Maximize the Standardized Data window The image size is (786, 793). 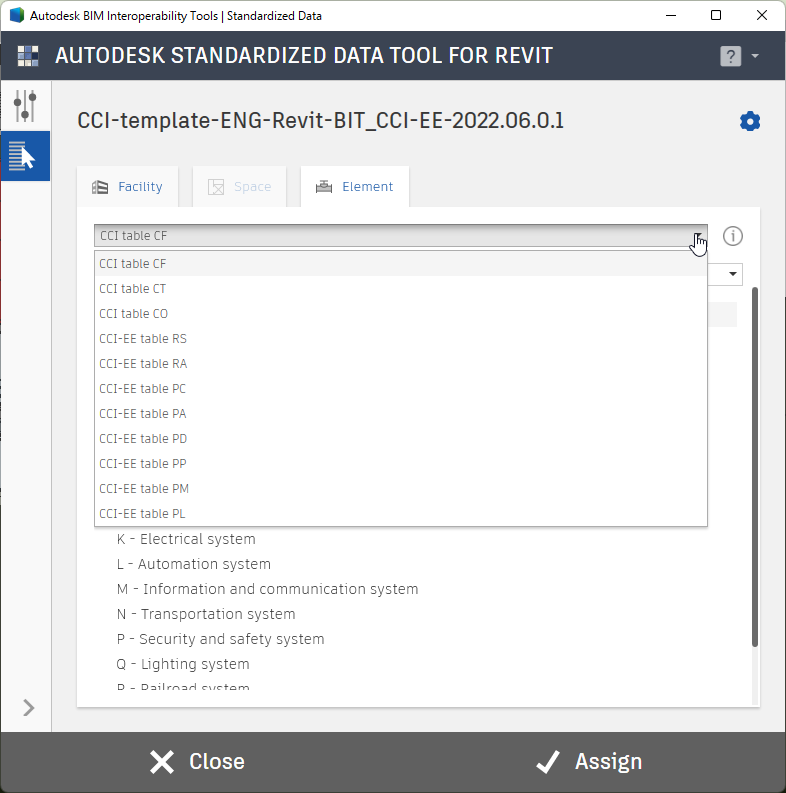tap(716, 16)
